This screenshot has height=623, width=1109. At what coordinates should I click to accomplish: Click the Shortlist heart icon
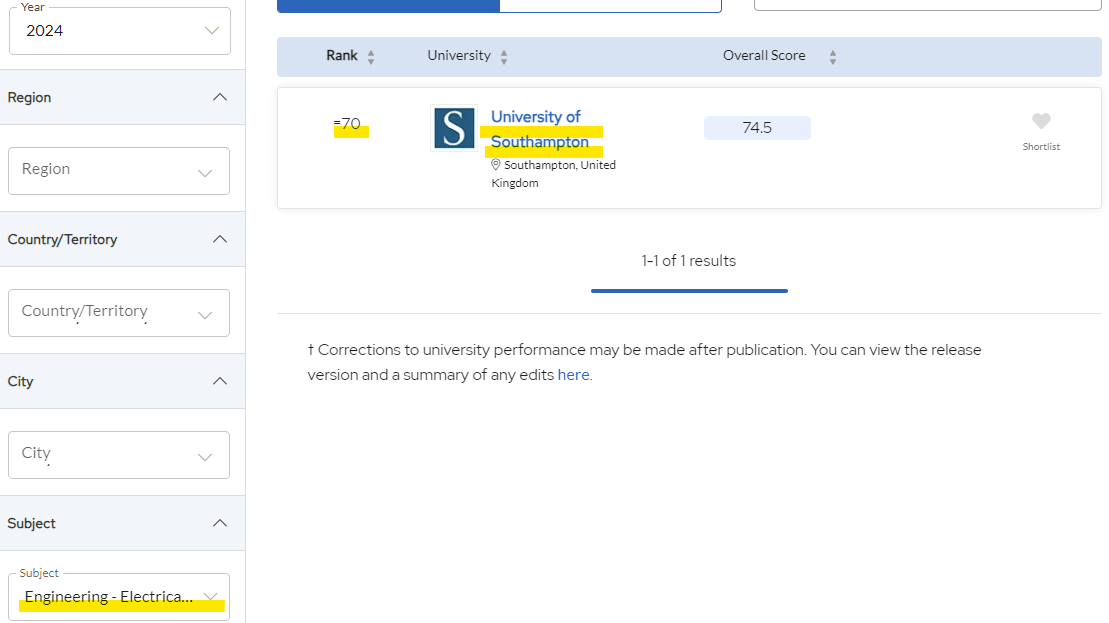[x=1041, y=122]
